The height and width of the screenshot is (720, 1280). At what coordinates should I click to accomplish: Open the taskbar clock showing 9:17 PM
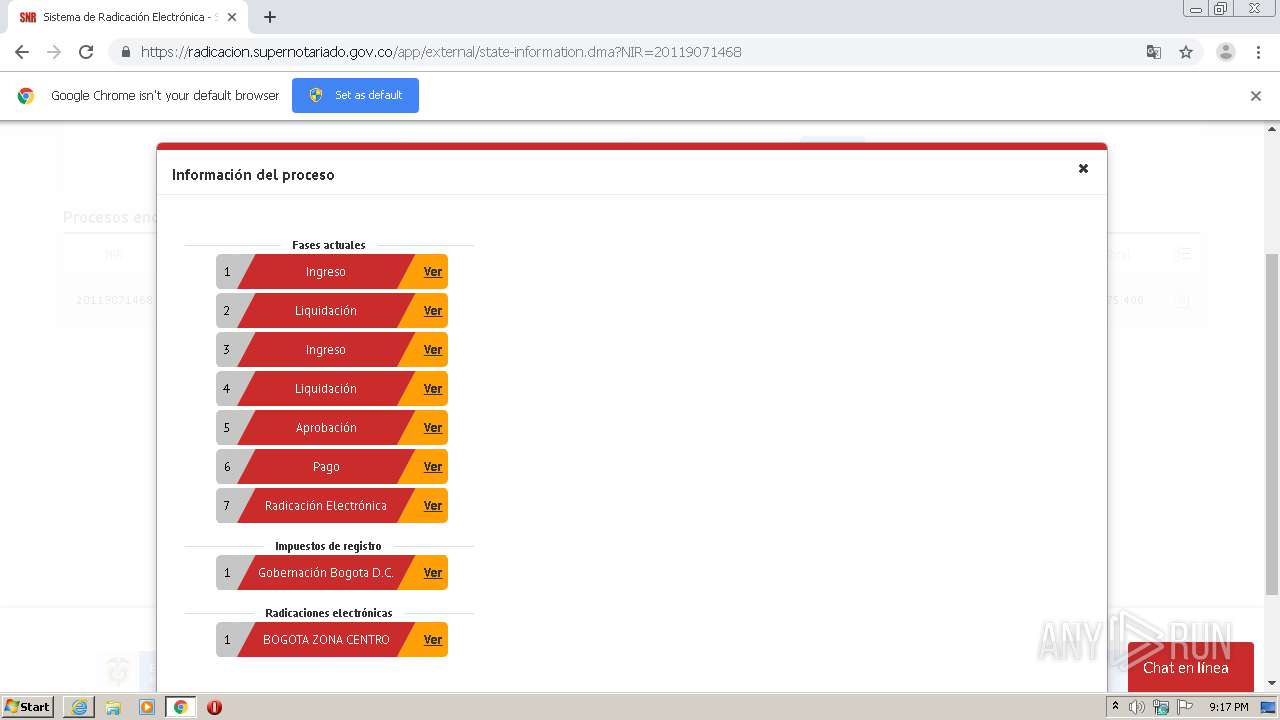click(1228, 707)
